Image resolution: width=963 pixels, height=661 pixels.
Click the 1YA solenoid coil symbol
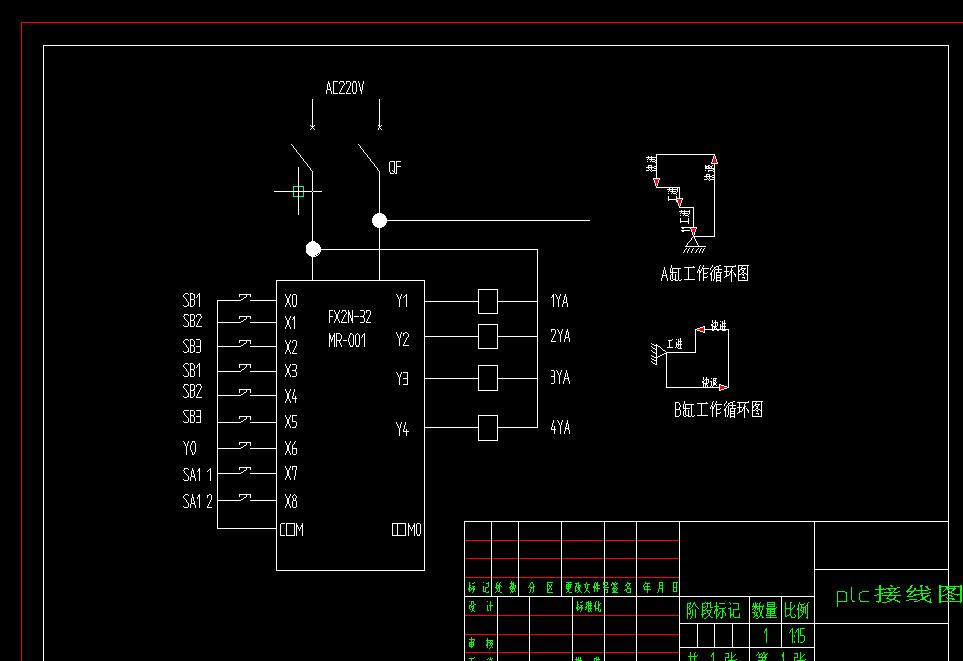click(488, 300)
